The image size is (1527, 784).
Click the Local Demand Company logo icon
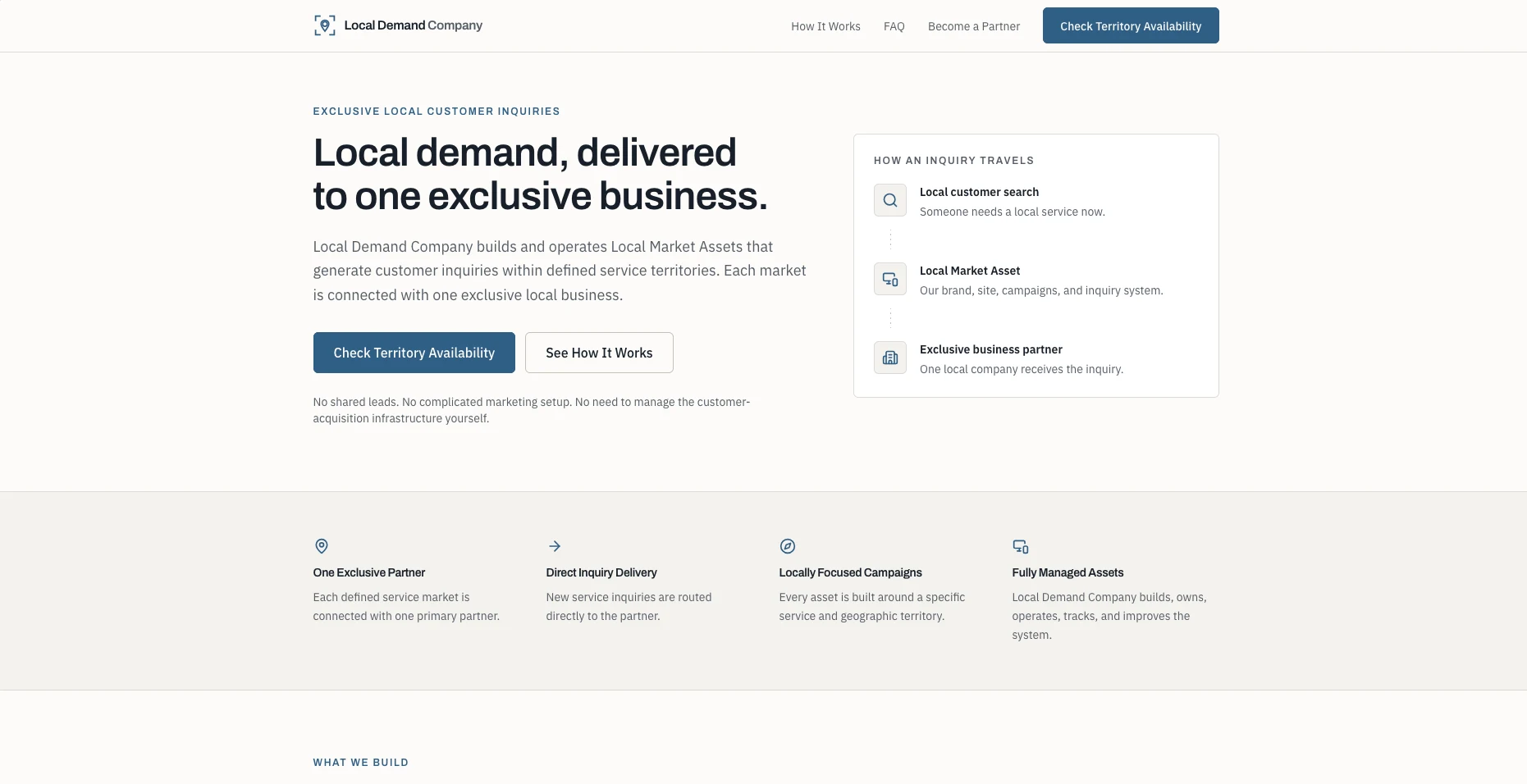click(x=325, y=25)
